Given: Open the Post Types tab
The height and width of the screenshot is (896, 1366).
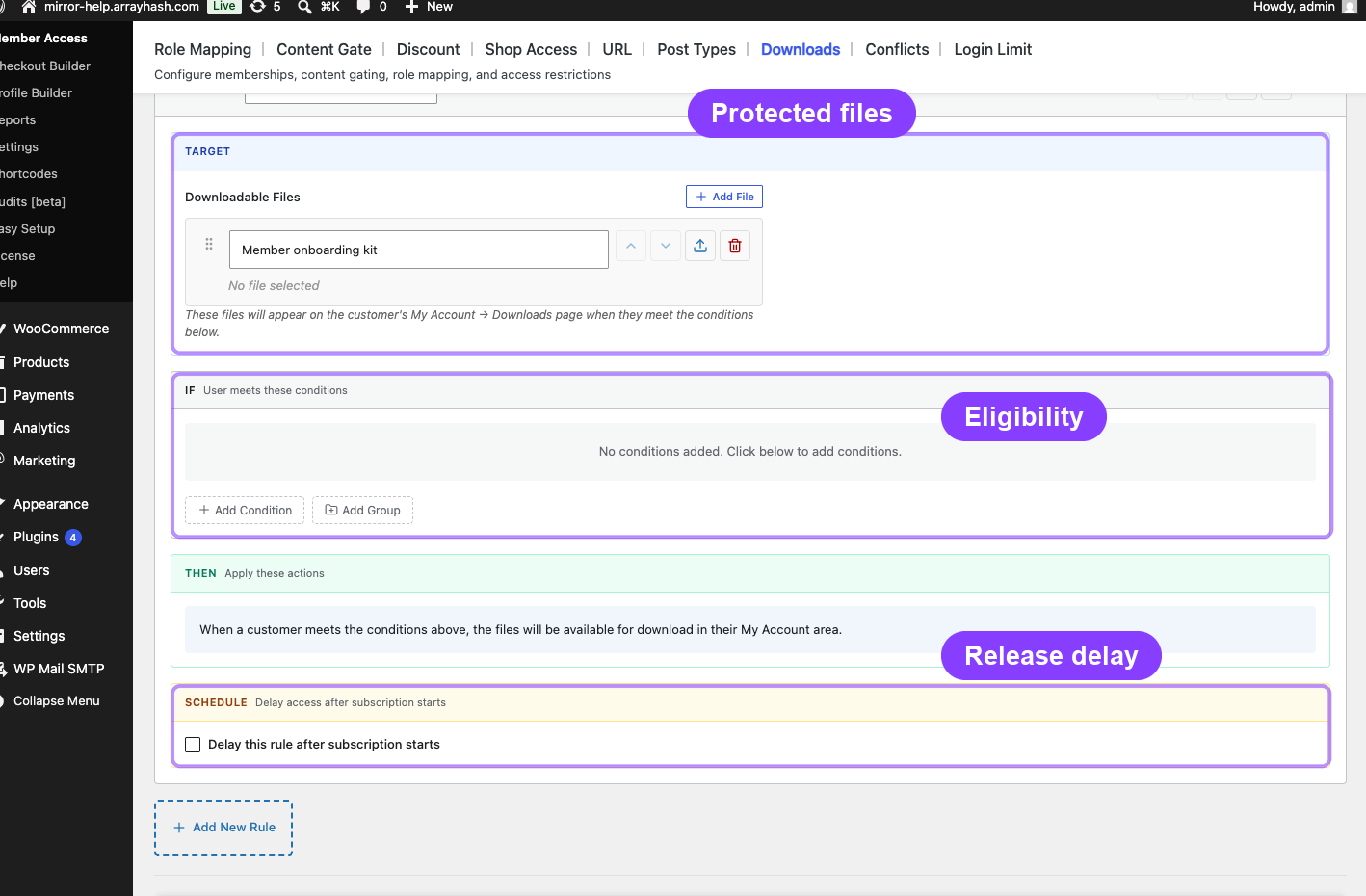Looking at the screenshot, I should coord(696,49).
